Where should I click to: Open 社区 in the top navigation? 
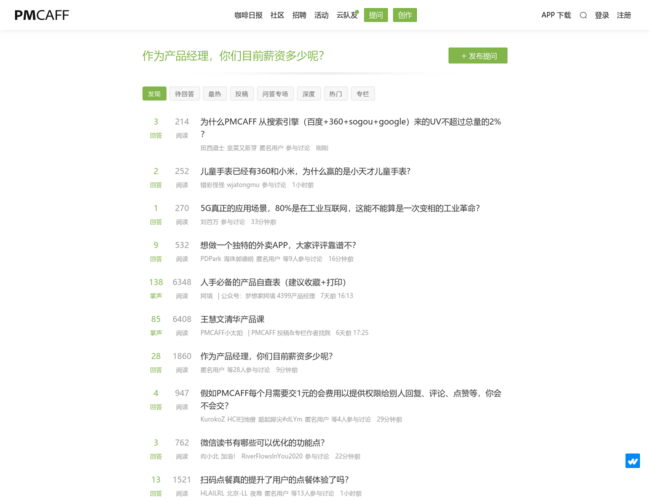[277, 15]
